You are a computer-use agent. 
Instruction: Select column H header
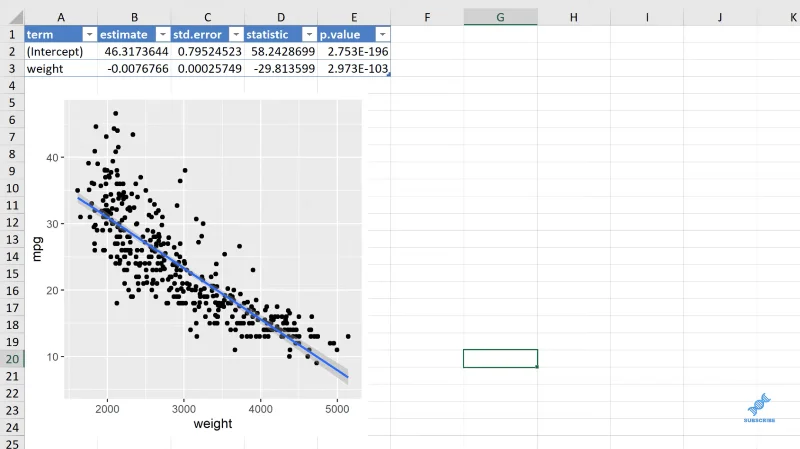click(x=574, y=17)
